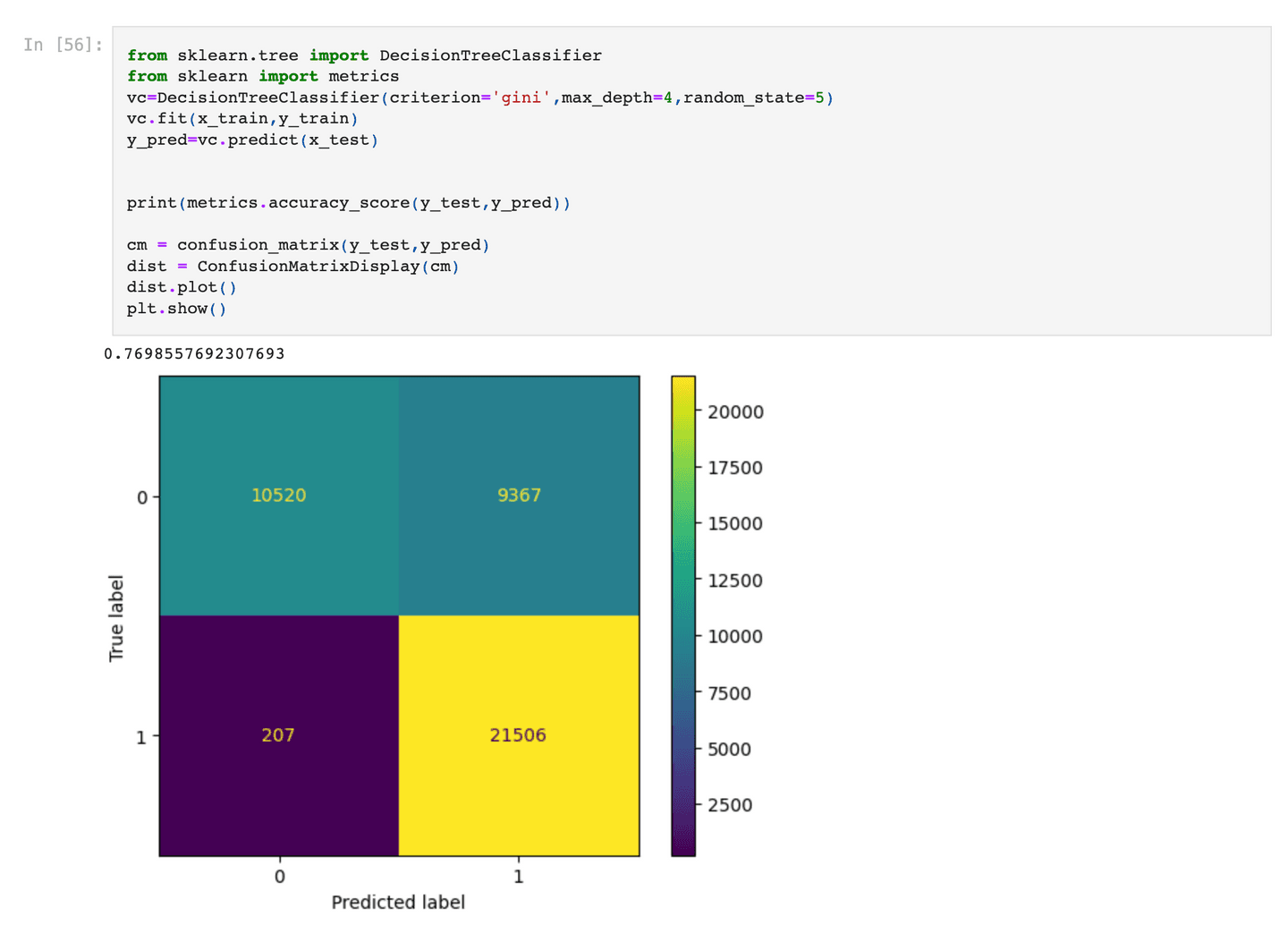Click the colorbar tick label 15000

(x=735, y=524)
